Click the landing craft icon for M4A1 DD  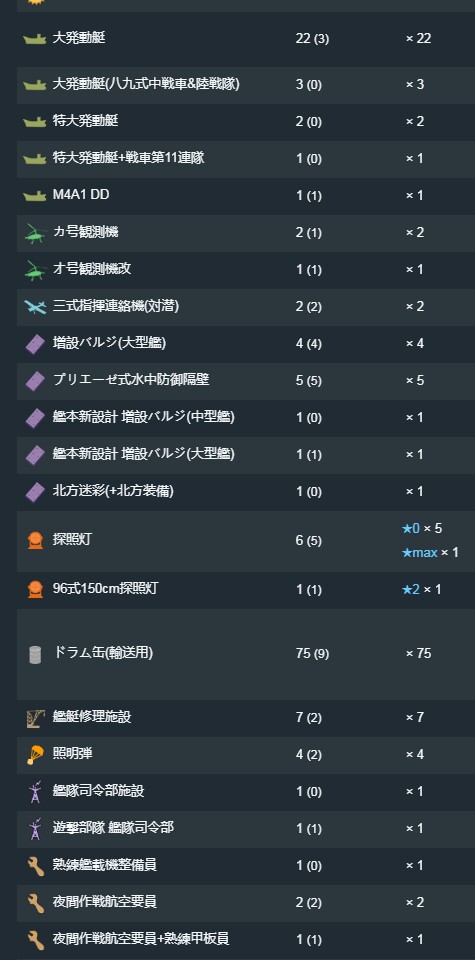coord(35,196)
